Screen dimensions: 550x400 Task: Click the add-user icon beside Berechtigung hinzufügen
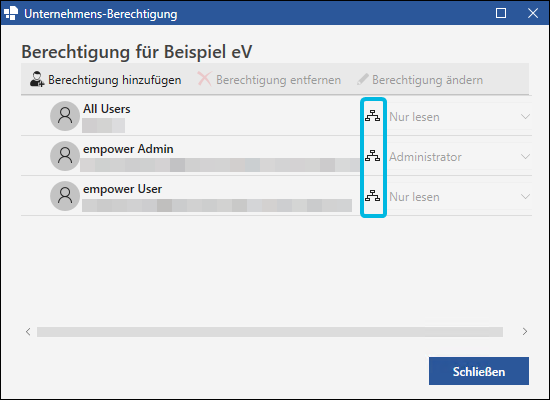[x=37, y=79]
